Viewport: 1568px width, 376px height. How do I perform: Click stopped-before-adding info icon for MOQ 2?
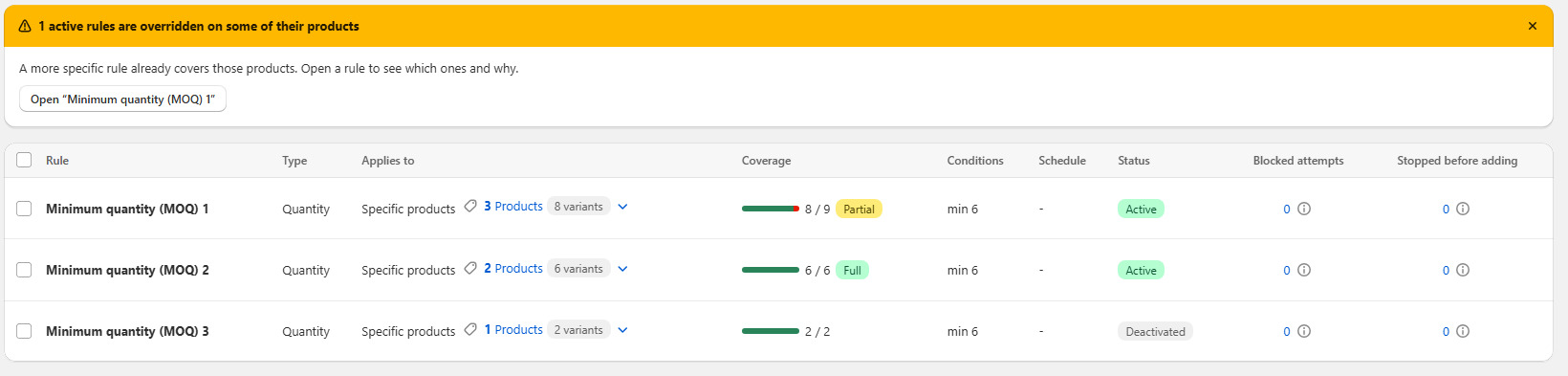click(x=1463, y=270)
